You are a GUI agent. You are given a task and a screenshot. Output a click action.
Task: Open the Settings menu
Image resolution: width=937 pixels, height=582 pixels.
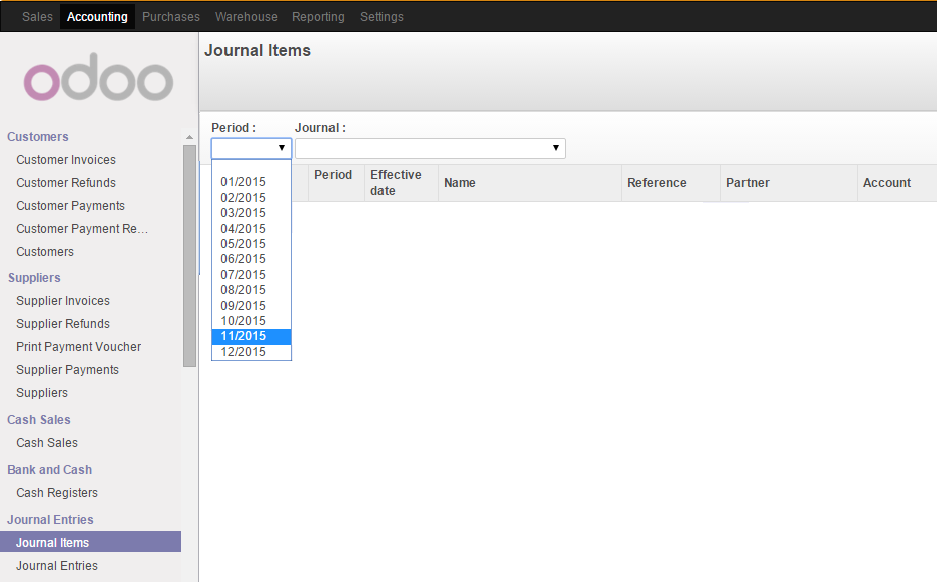click(380, 16)
